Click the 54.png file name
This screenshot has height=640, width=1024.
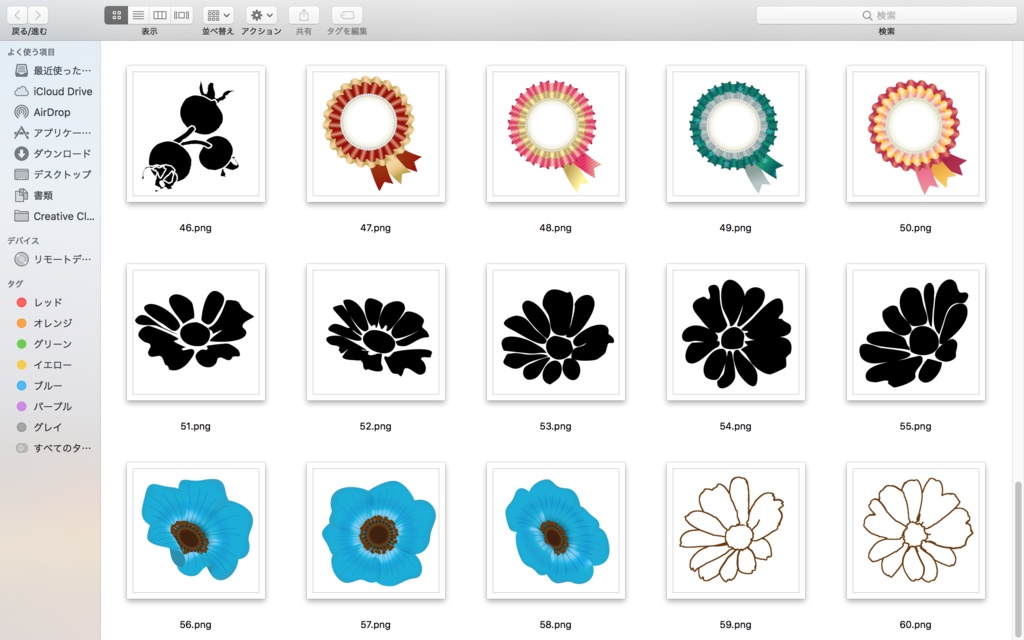[735, 426]
